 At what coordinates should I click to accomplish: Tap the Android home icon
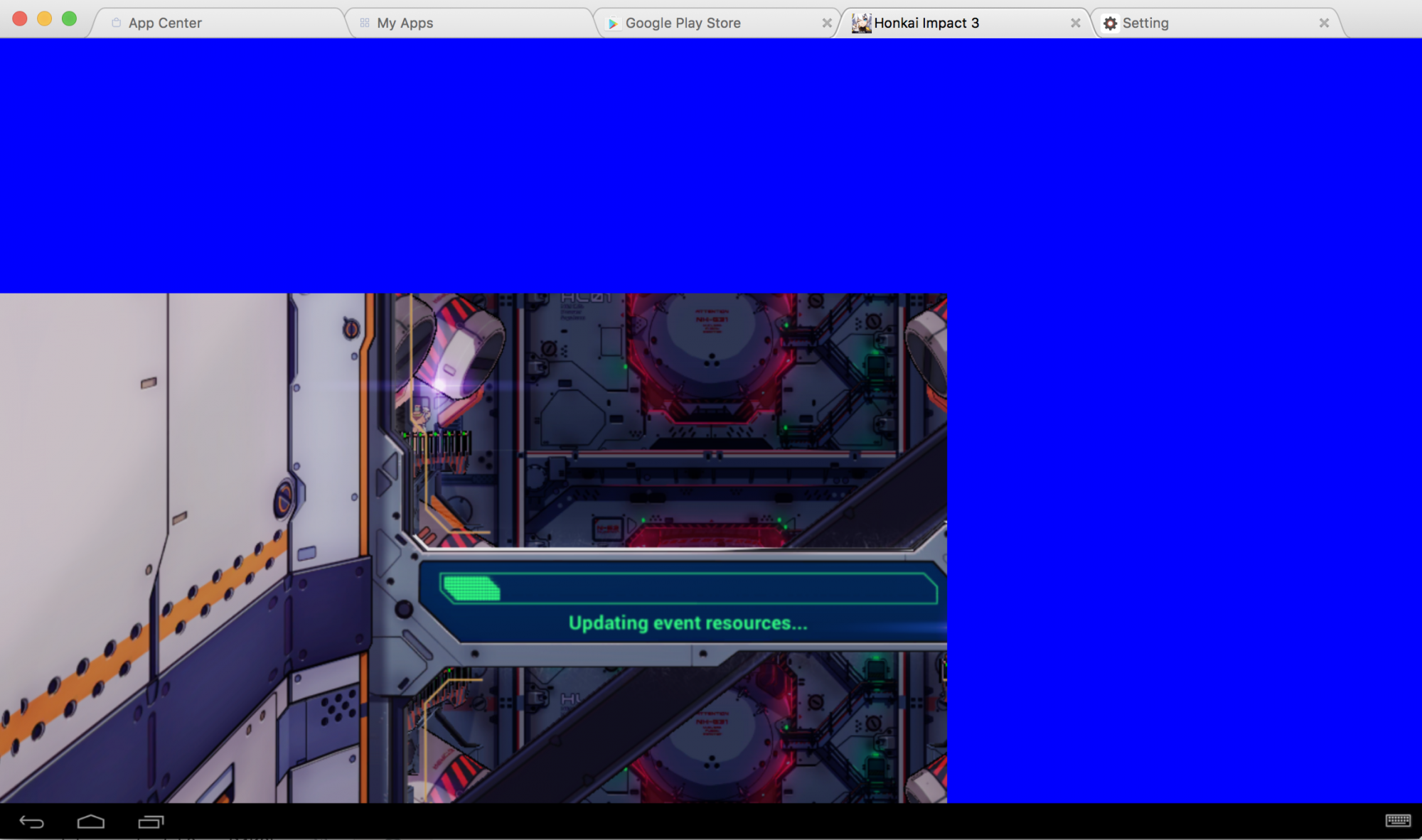[91, 822]
